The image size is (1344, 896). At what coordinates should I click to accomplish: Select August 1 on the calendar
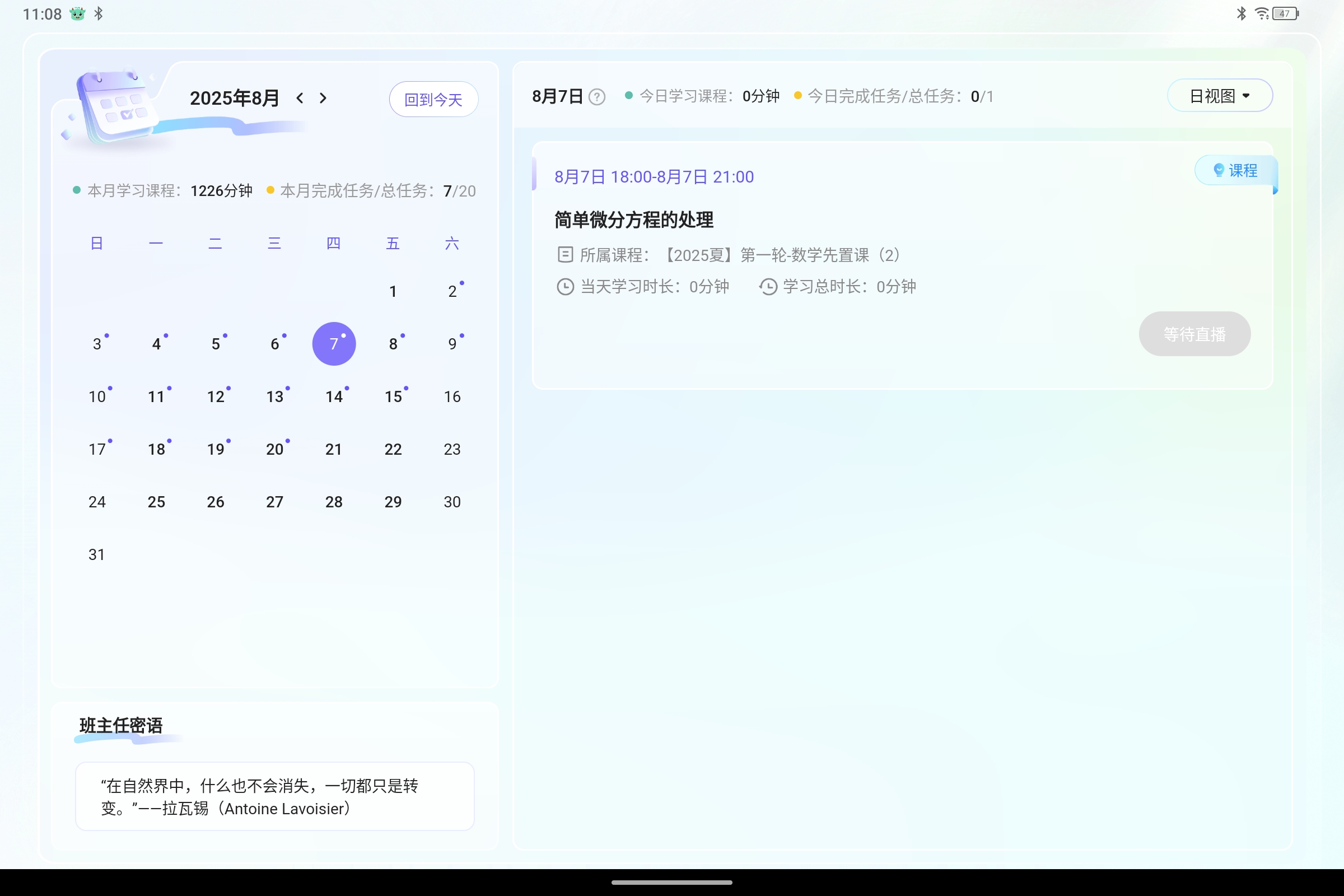(393, 291)
